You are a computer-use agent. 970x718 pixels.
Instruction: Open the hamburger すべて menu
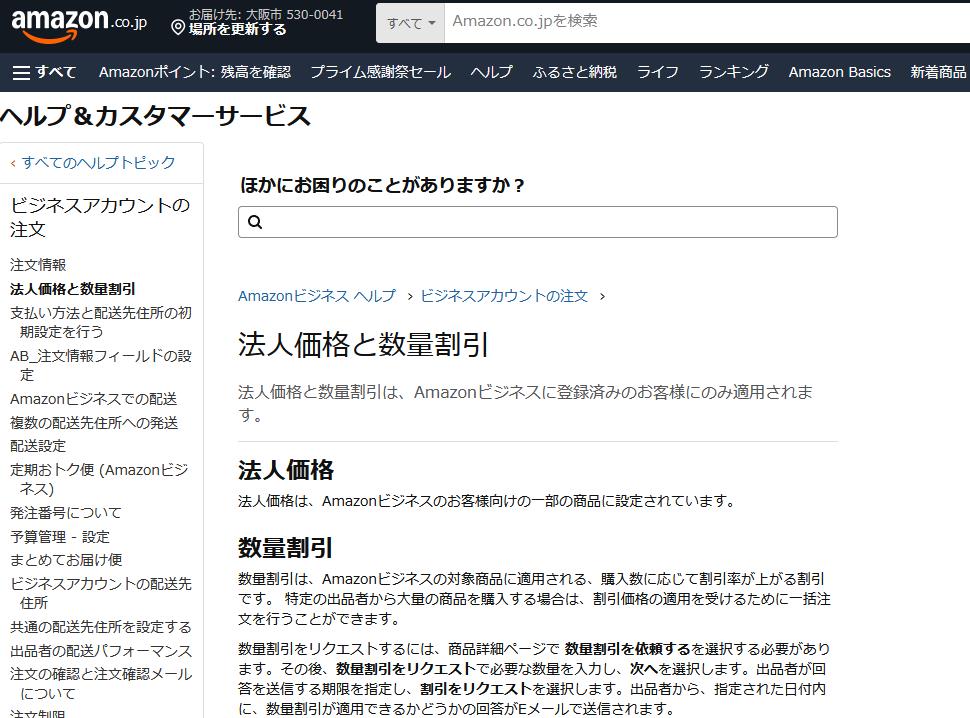[x=44, y=72]
